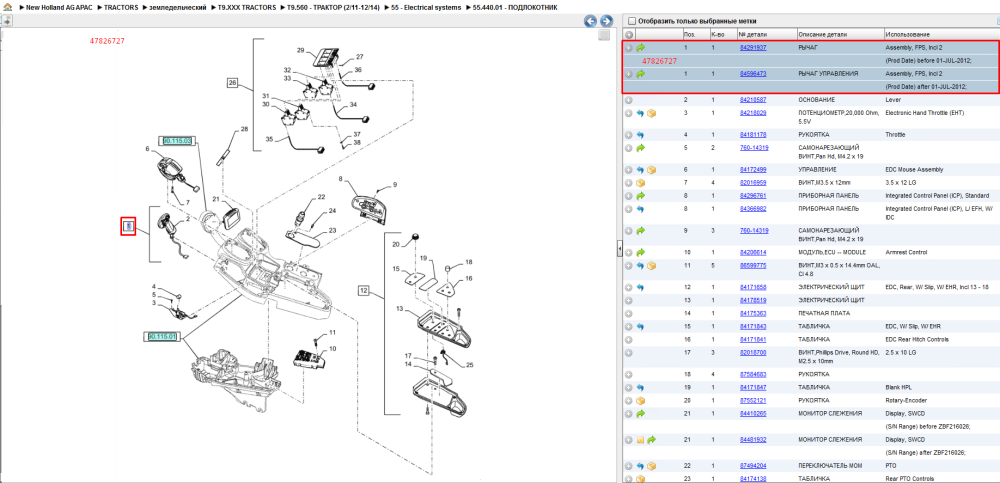Open the previous diagram with left arrow

tap(591, 21)
